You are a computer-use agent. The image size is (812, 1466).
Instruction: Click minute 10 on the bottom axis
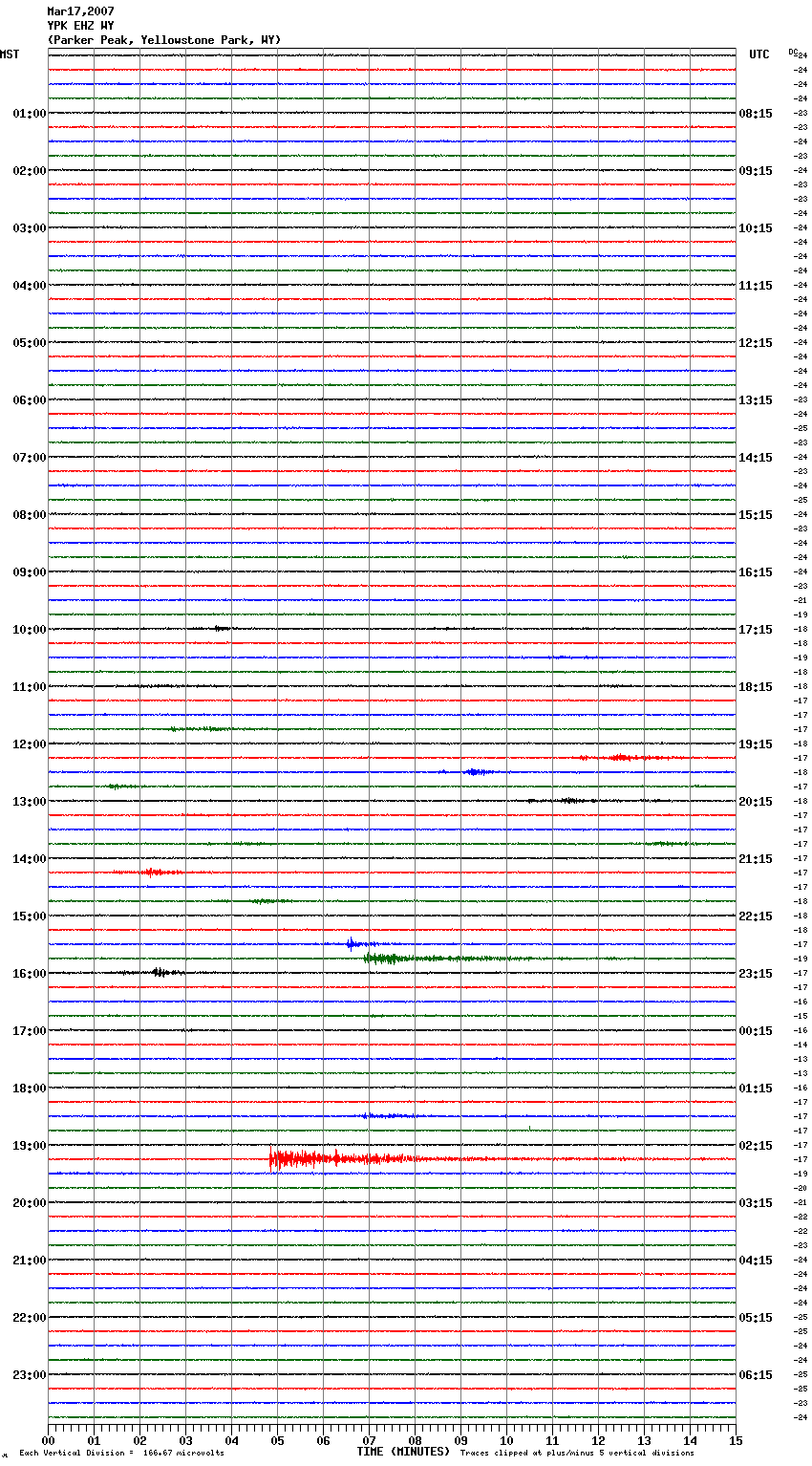coord(506,1440)
